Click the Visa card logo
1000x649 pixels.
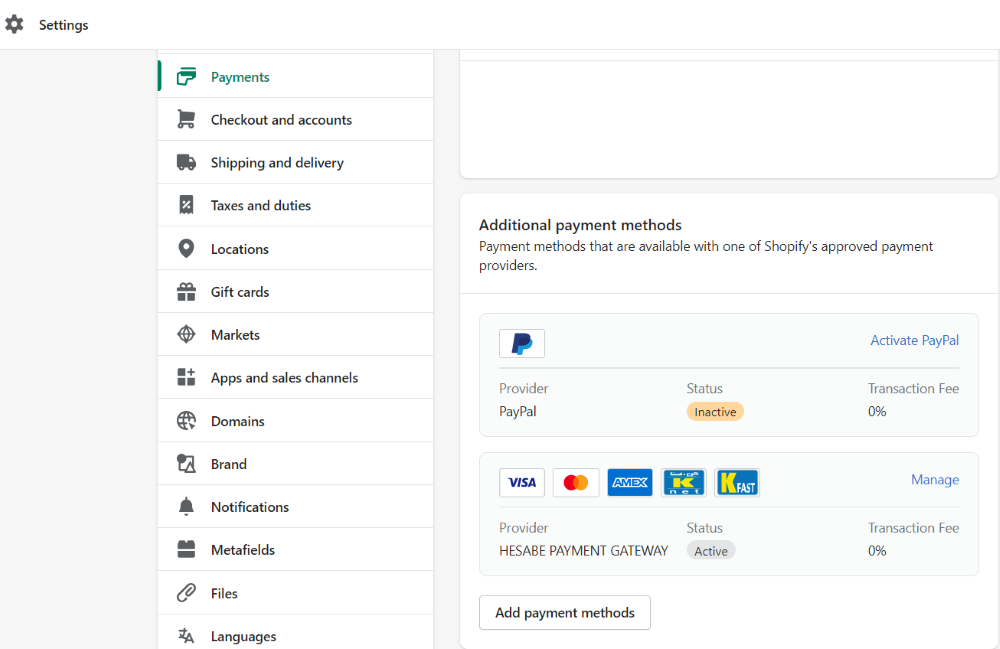tap(522, 483)
